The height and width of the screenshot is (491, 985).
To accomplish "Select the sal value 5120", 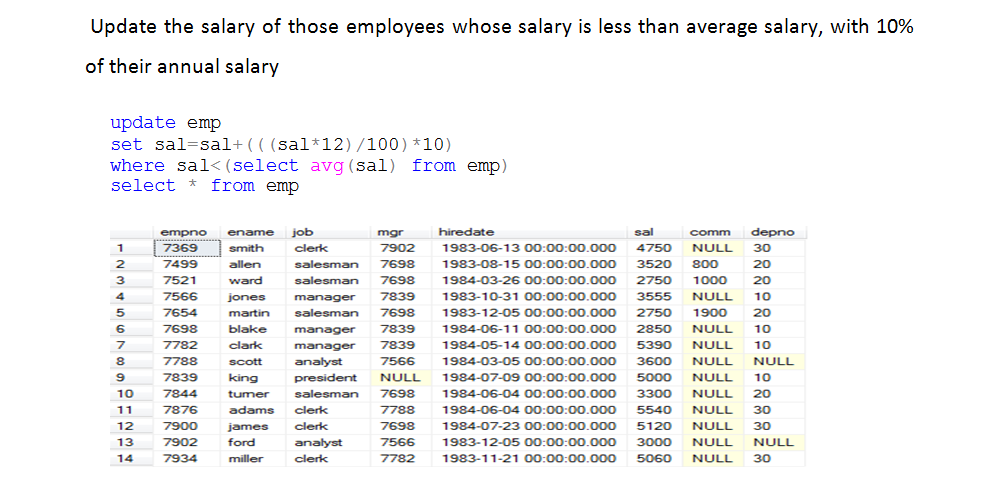I will point(654,426).
